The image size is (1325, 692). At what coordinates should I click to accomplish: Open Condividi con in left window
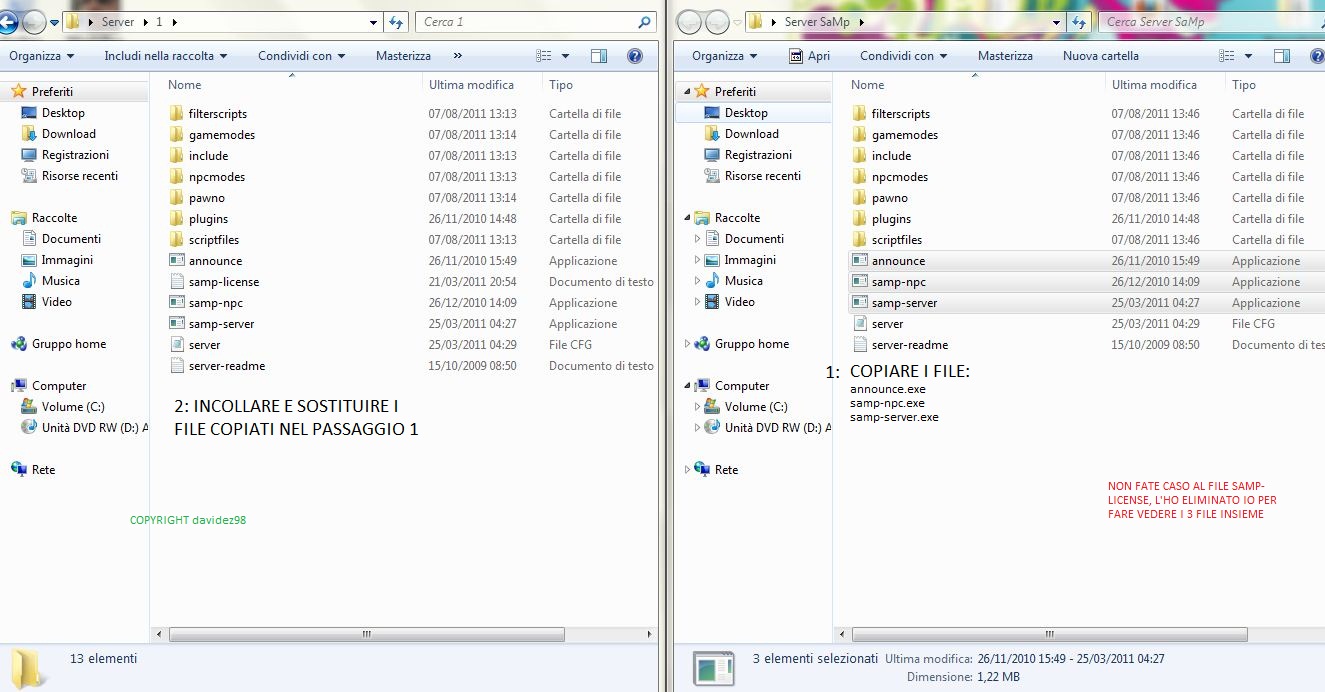[301, 56]
